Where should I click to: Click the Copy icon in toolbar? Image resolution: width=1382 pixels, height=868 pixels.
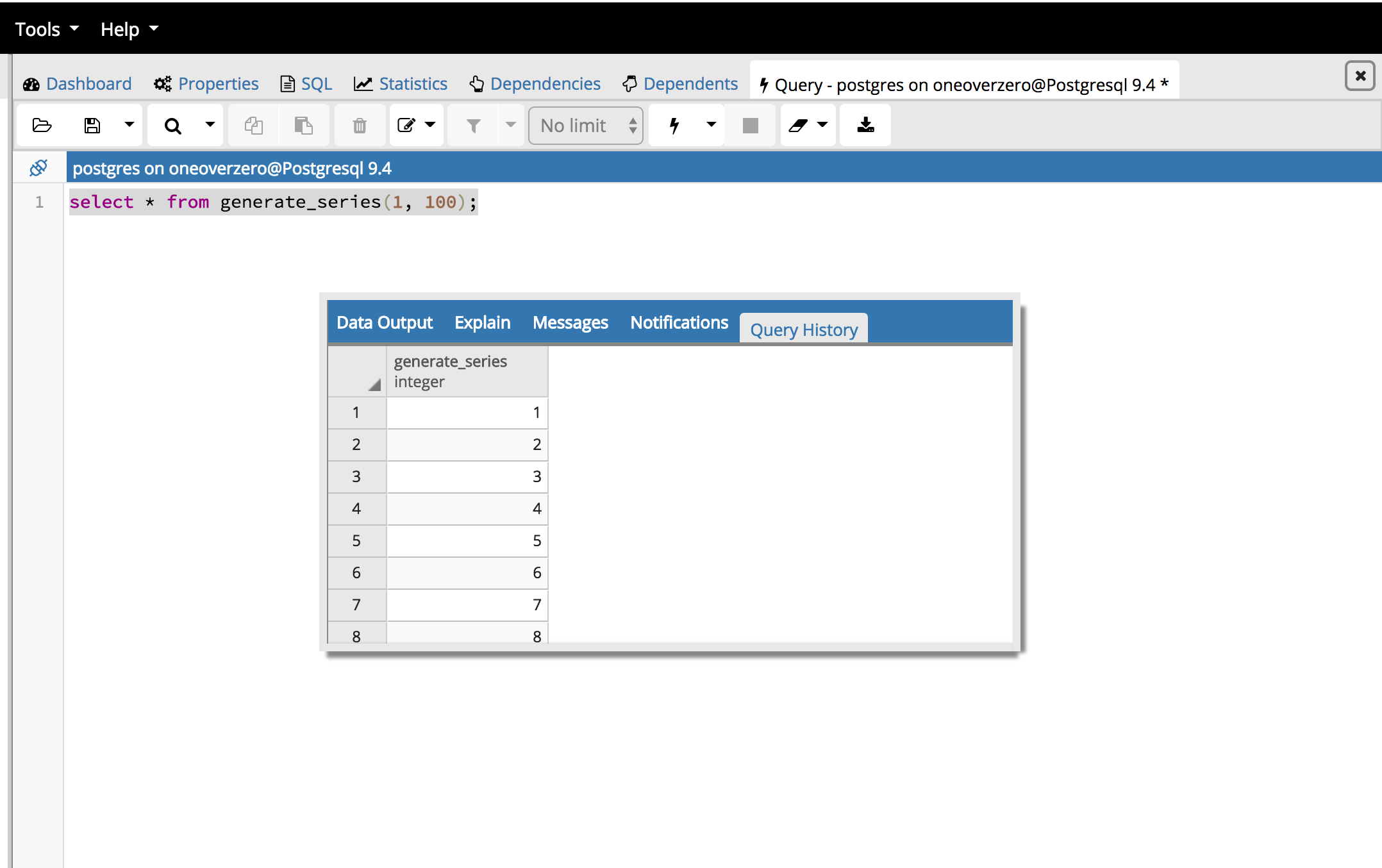pyautogui.click(x=254, y=125)
